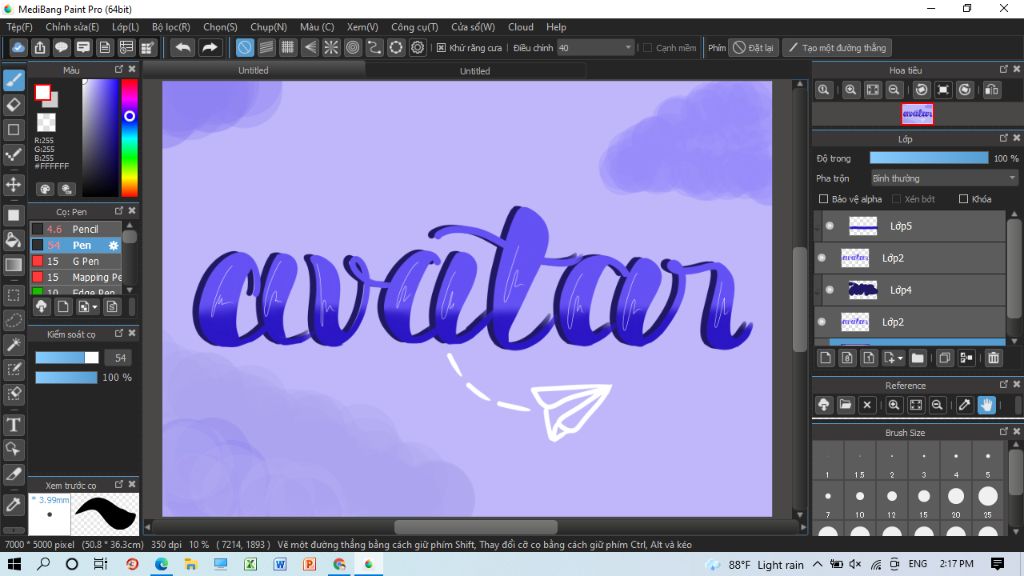The width and height of the screenshot is (1024, 576).
Task: Enable radial snap guide
Action: click(331, 48)
